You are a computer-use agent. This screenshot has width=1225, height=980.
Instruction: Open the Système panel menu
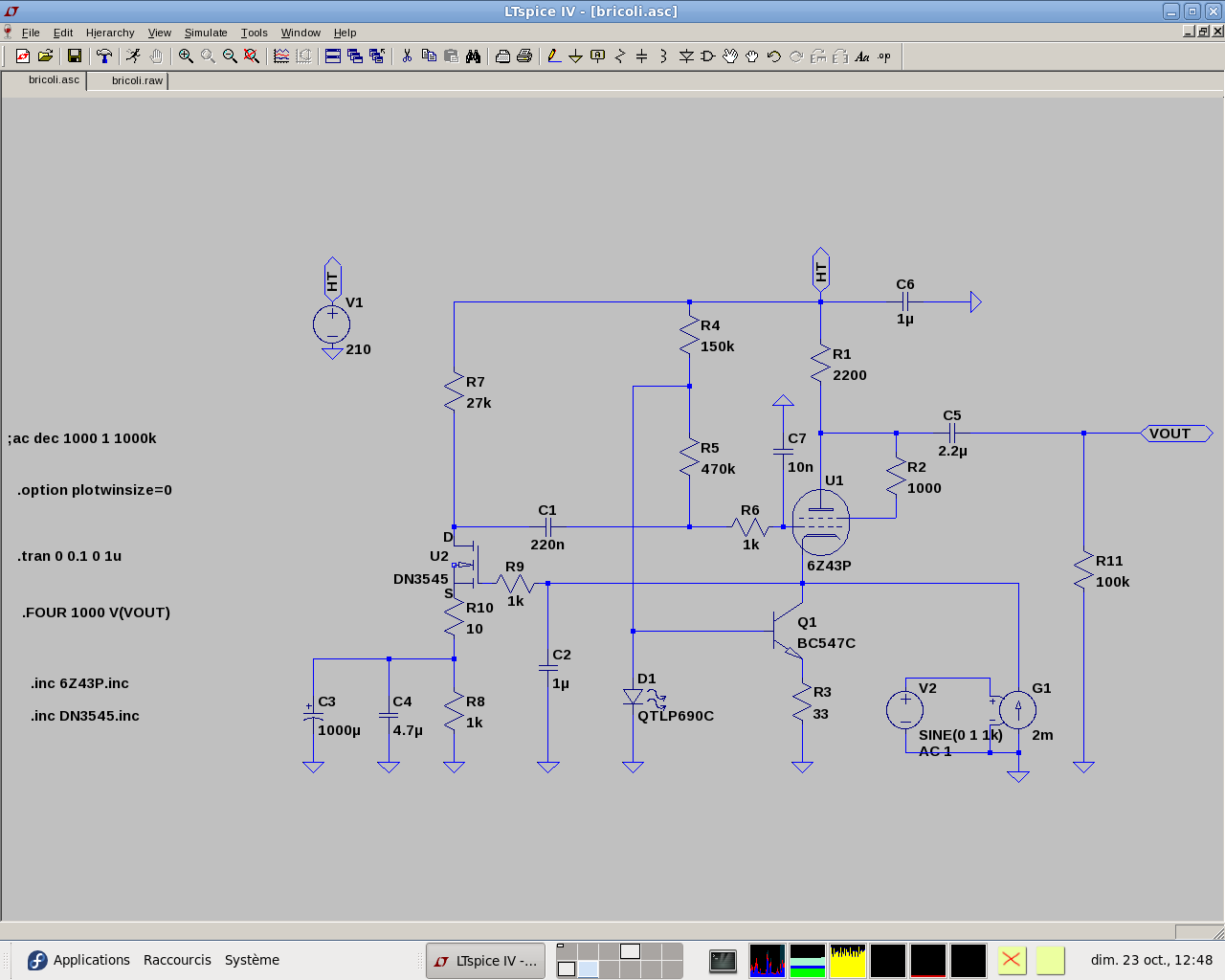pos(252,960)
